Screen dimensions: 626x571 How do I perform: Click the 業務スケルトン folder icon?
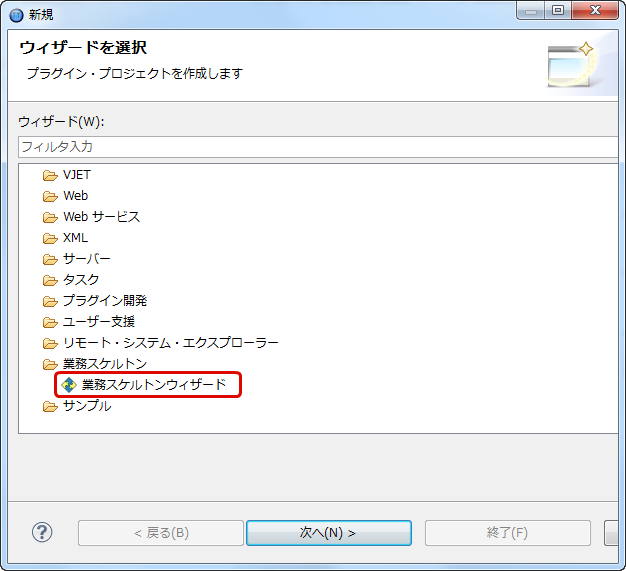(x=50, y=364)
